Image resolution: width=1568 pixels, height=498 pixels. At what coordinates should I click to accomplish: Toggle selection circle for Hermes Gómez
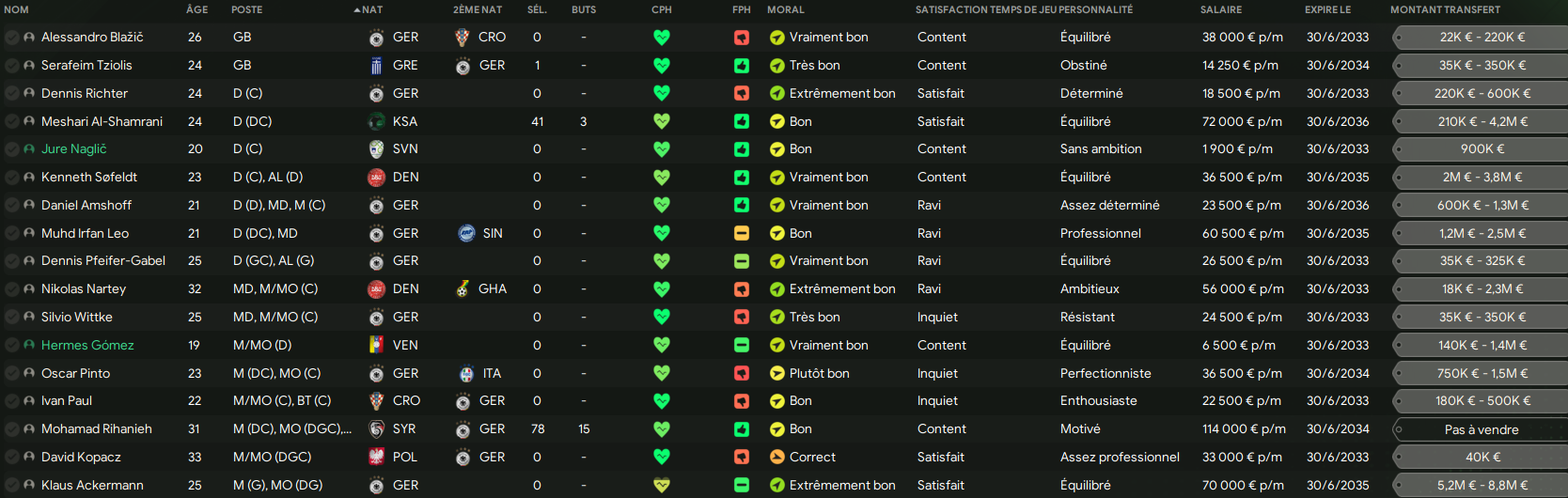[12, 346]
